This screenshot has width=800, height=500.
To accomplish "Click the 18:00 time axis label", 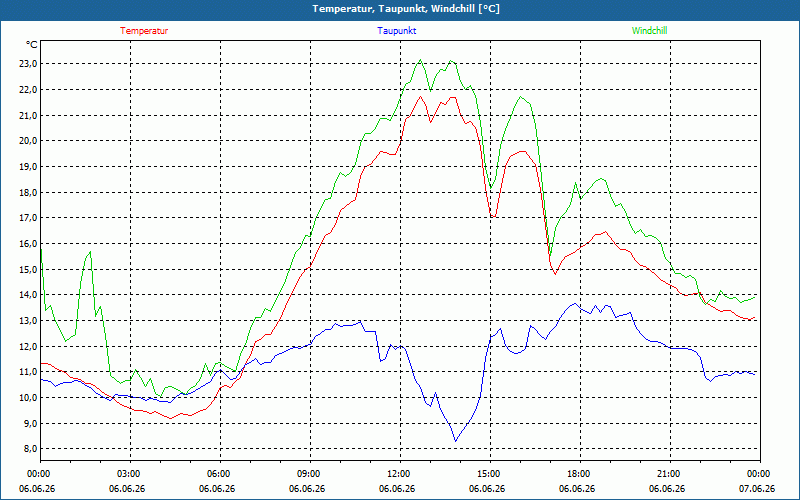I will click(x=578, y=474).
